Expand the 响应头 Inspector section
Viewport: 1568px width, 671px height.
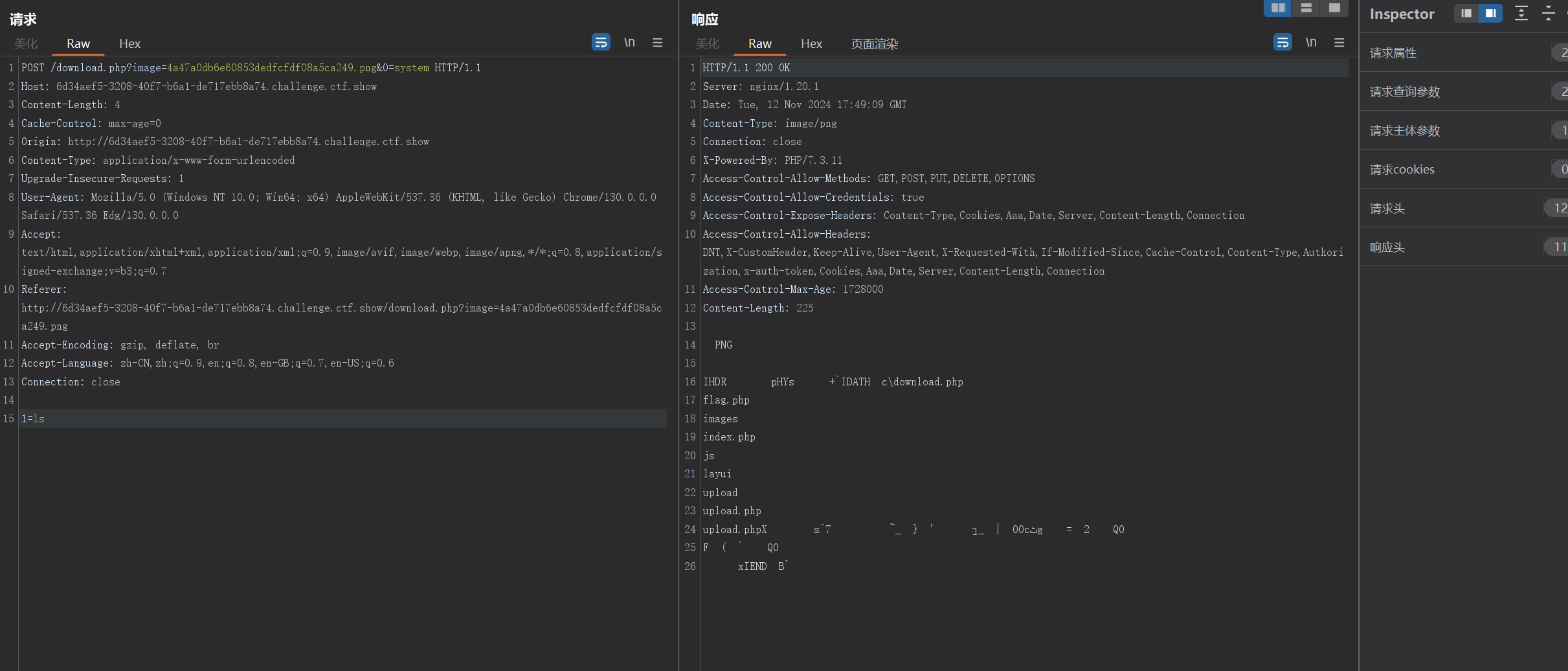click(1464, 247)
